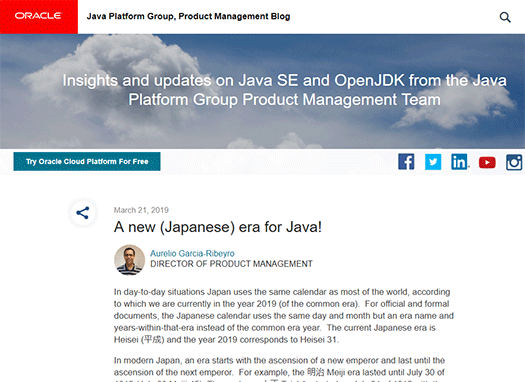Image resolution: width=525 pixels, height=382 pixels.
Task: Open the Instagram social icon
Action: pyautogui.click(x=514, y=162)
